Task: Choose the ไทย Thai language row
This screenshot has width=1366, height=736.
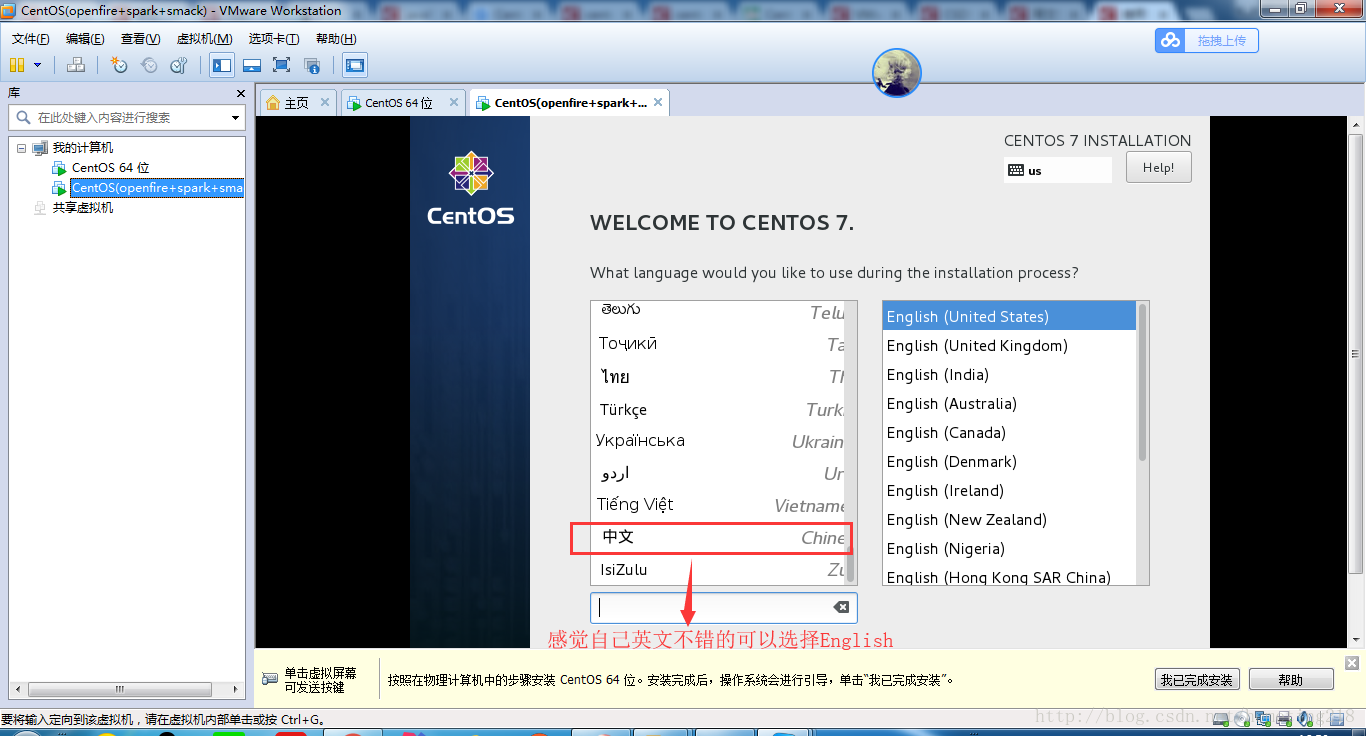Action: (x=718, y=377)
